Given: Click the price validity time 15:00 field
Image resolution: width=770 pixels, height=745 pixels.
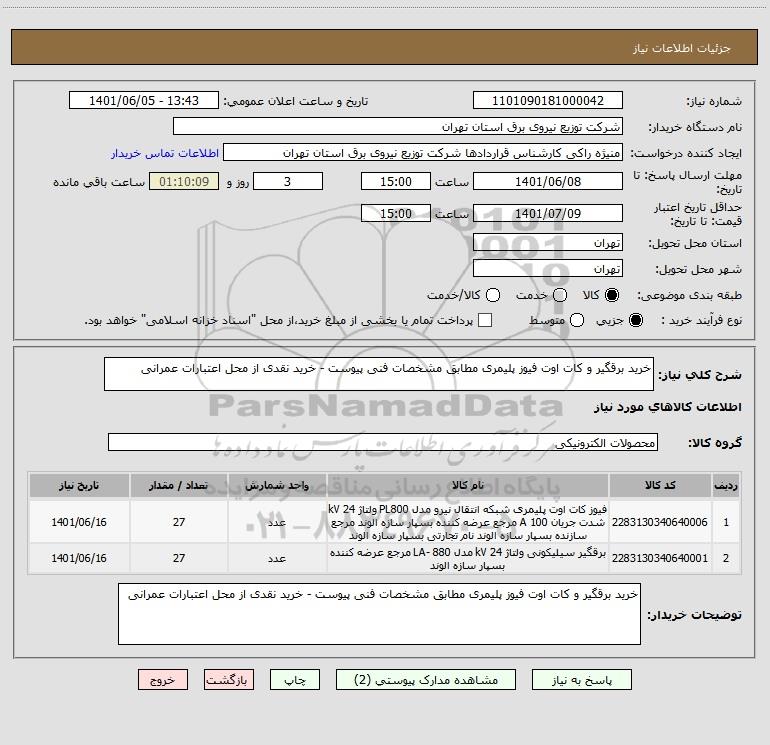Looking at the screenshot, I should pos(396,213).
